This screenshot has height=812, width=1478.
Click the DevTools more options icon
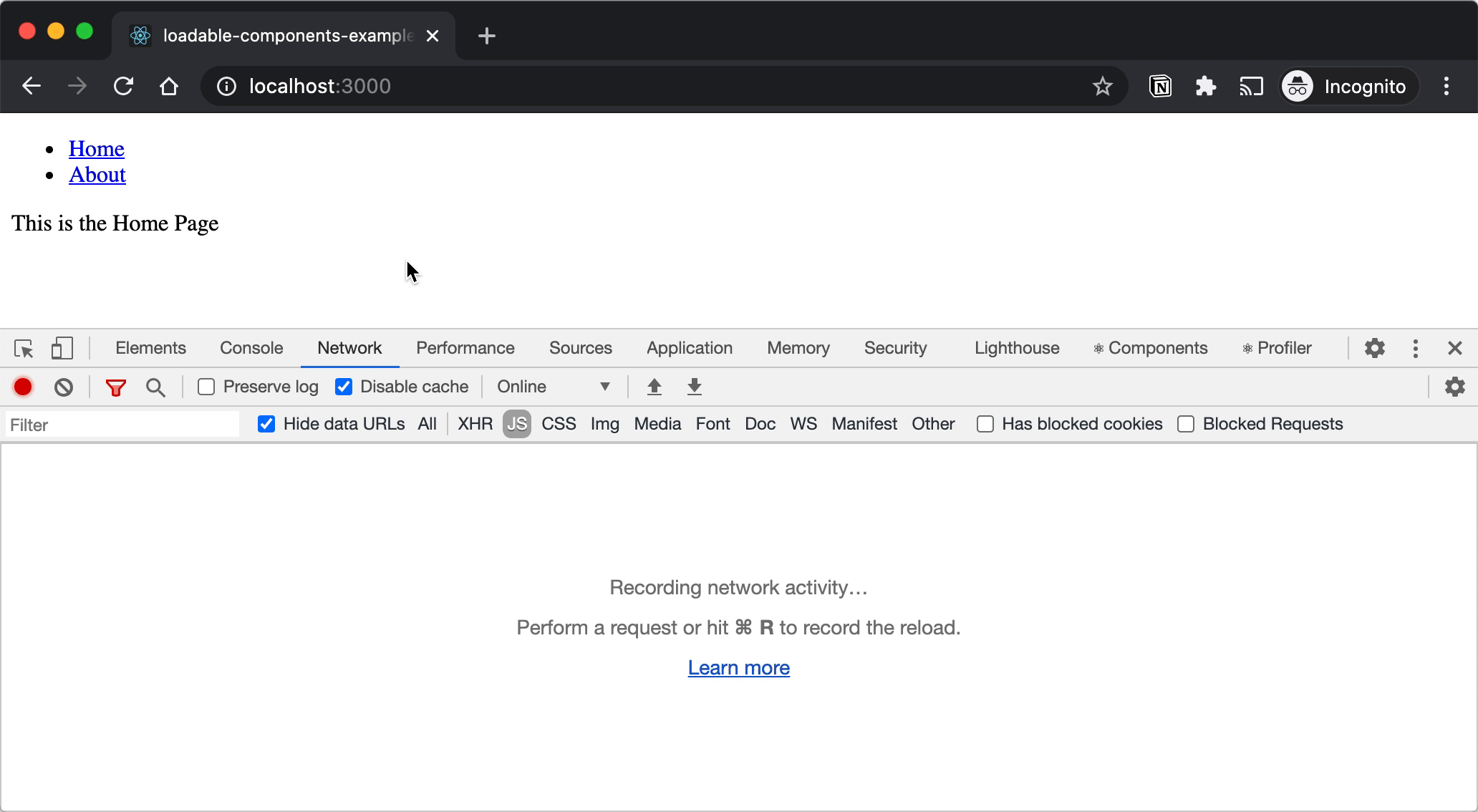point(1416,348)
